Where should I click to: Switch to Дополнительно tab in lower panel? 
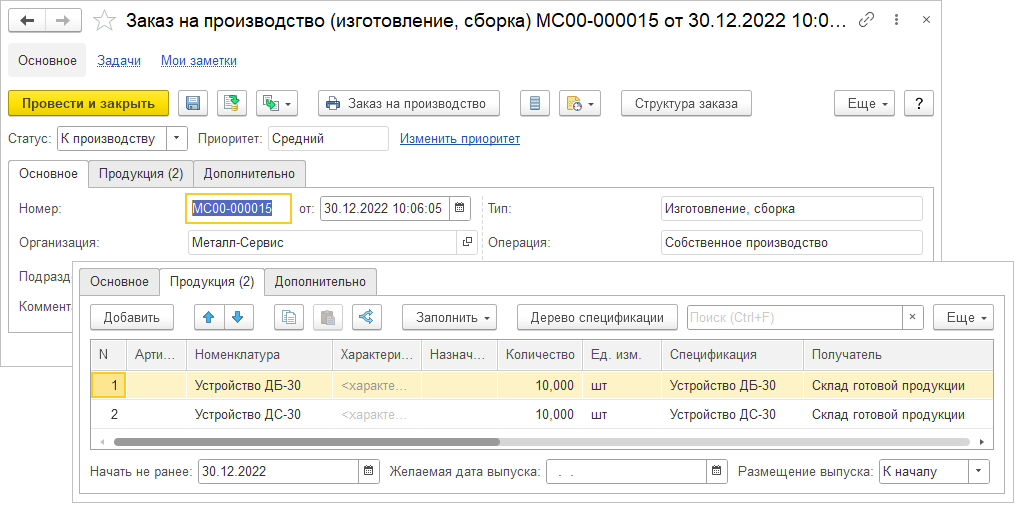(320, 281)
